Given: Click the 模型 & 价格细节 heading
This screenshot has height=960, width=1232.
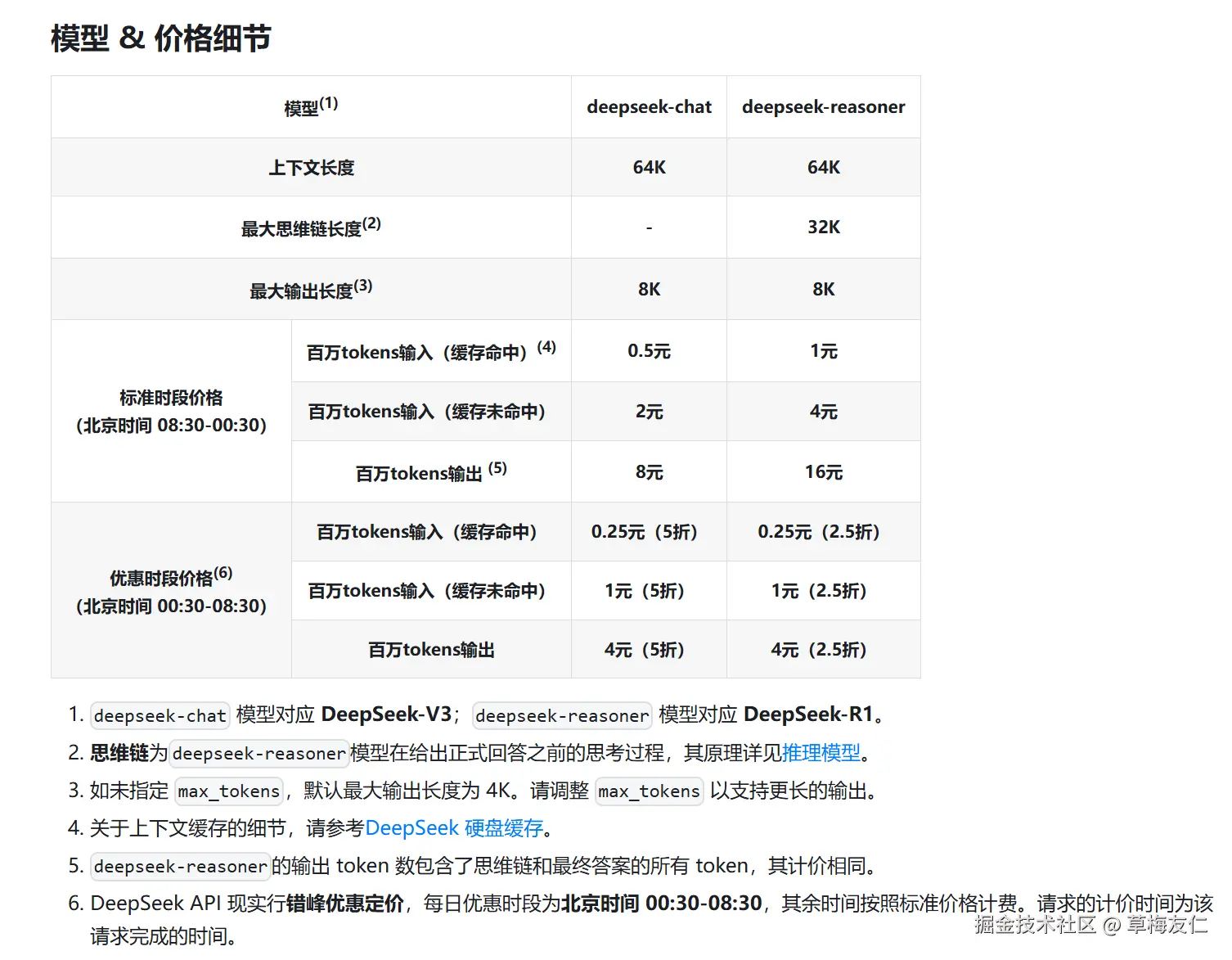Looking at the screenshot, I should click(161, 38).
